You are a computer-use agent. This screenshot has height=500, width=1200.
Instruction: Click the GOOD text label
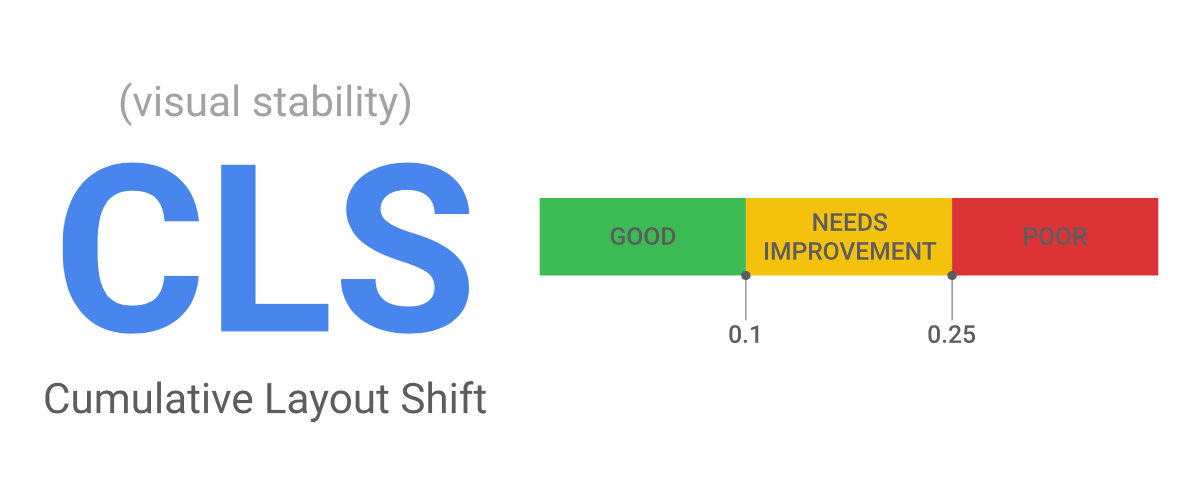pyautogui.click(x=643, y=237)
